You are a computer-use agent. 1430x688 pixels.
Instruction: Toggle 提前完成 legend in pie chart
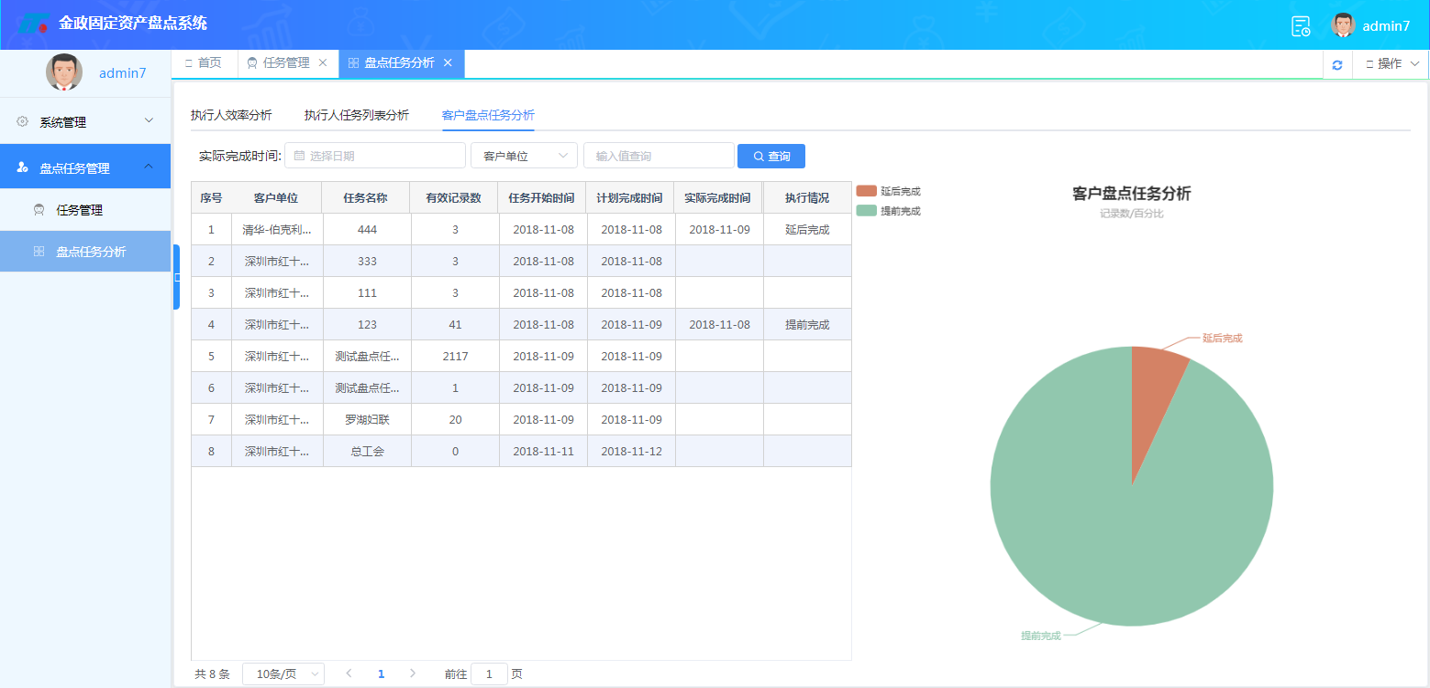[888, 211]
